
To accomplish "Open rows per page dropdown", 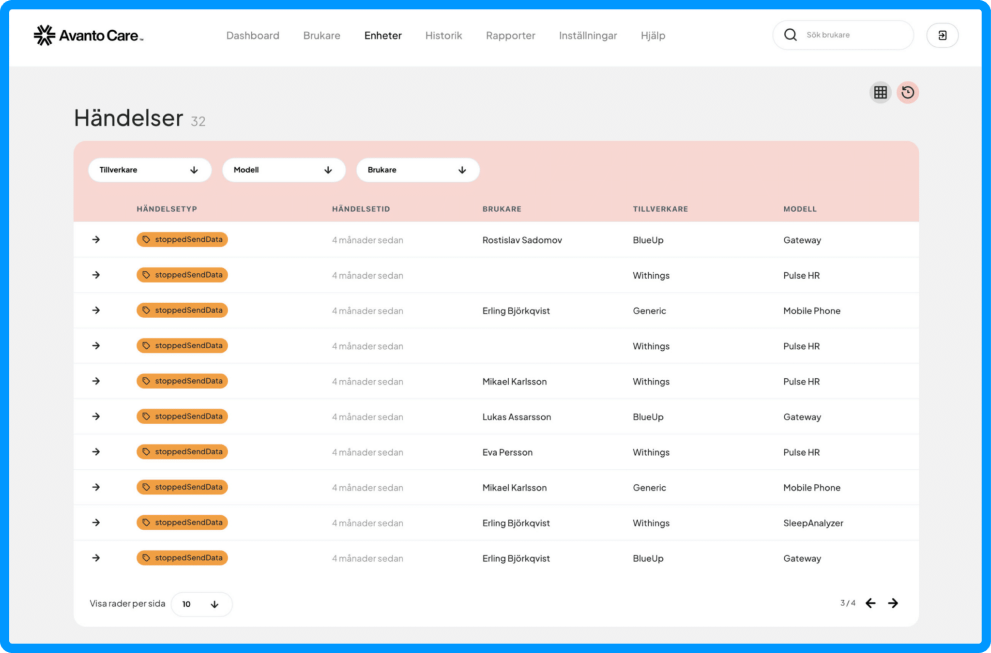I will (202, 604).
